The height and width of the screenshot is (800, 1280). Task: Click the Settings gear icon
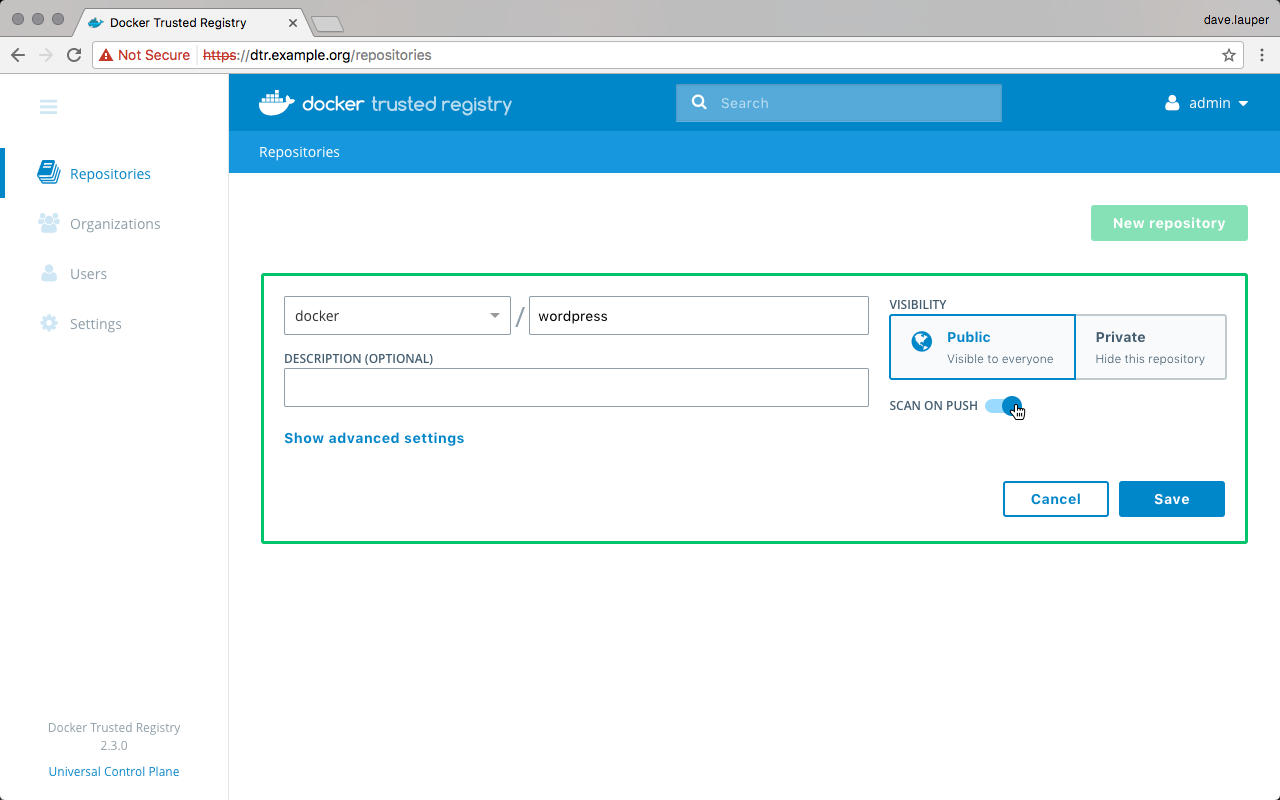(48, 323)
